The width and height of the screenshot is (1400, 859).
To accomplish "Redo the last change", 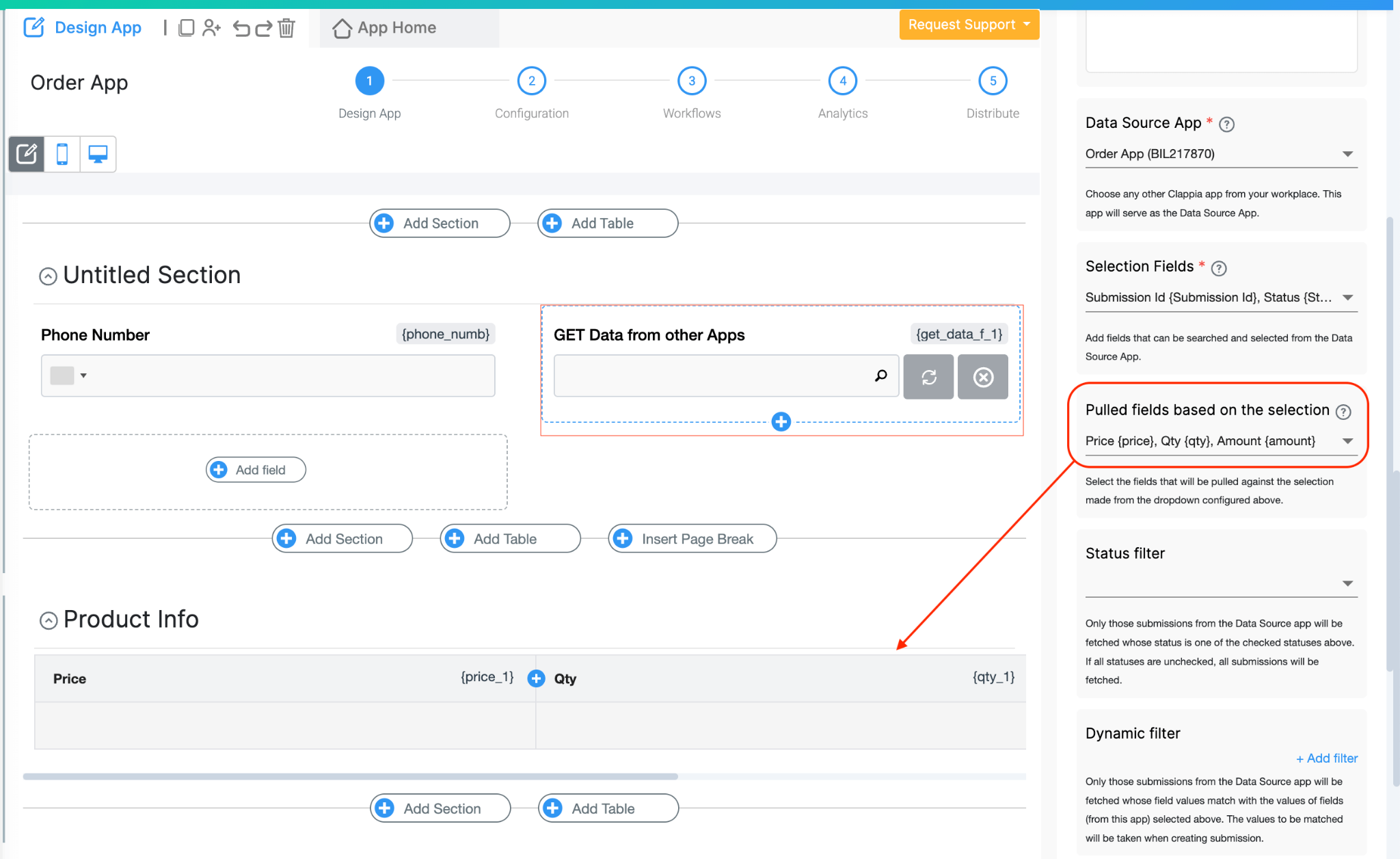I will point(263,28).
